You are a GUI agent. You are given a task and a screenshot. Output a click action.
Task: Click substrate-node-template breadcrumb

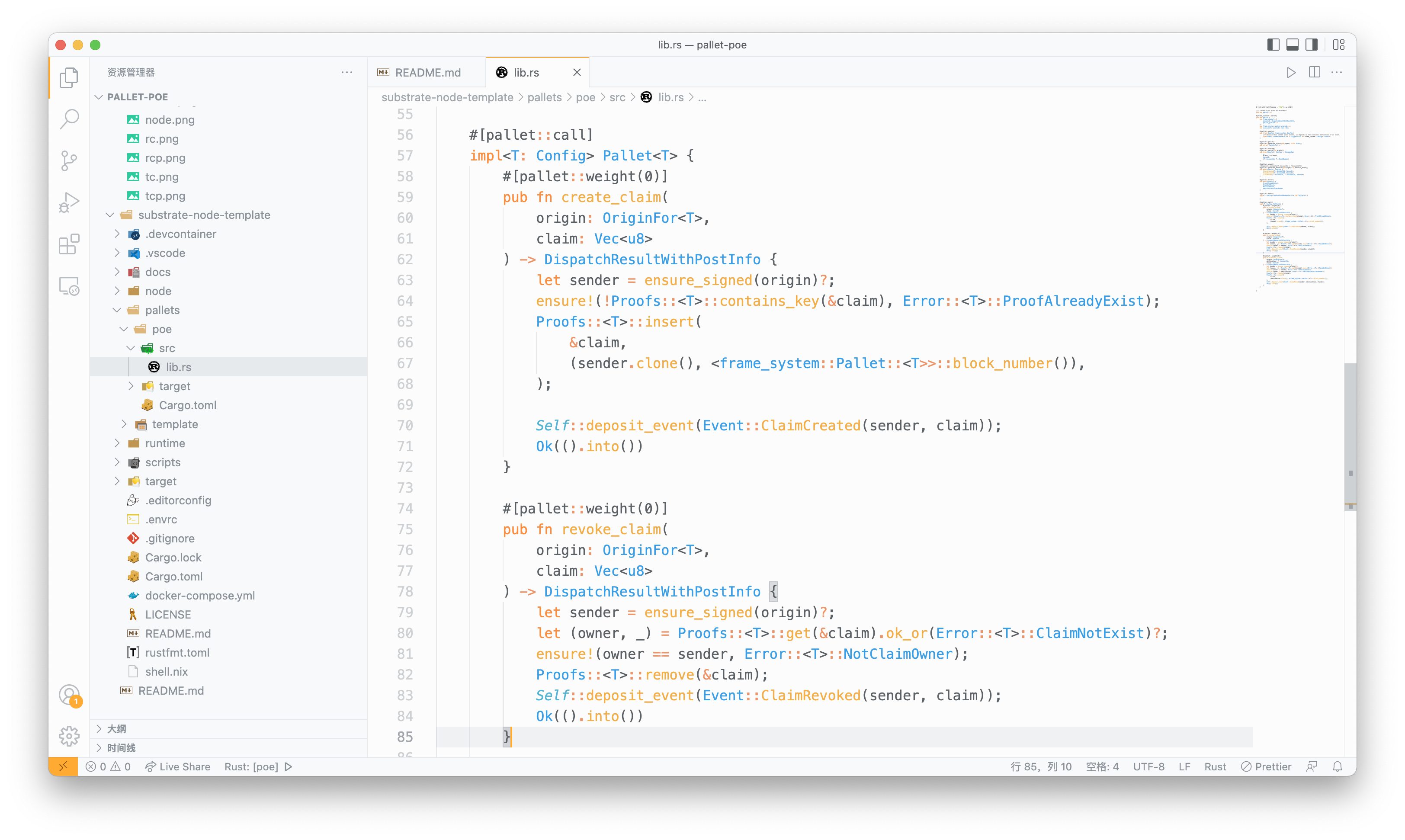pyautogui.click(x=447, y=97)
